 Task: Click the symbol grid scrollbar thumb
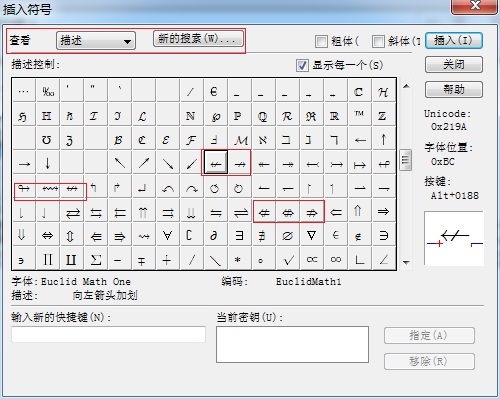click(406, 160)
